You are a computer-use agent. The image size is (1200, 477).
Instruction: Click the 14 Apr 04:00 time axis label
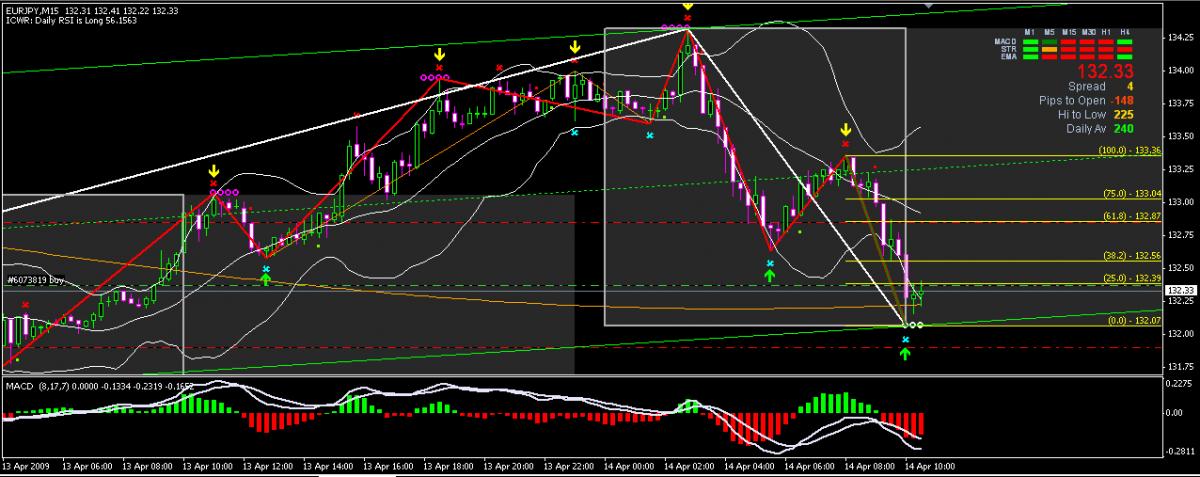pyautogui.click(x=748, y=468)
